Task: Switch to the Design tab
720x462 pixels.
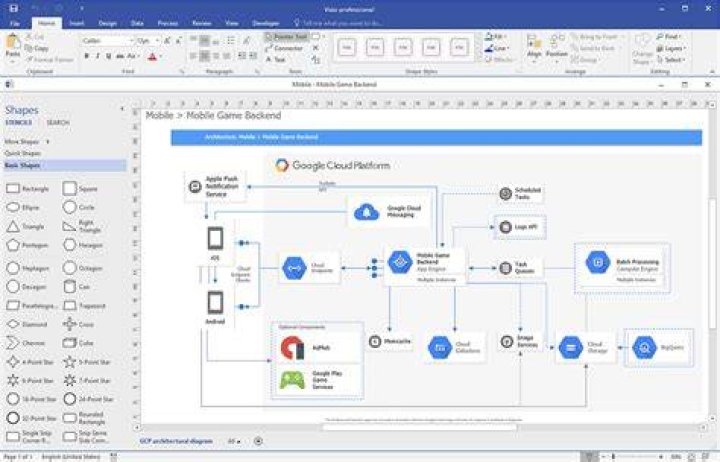Action: (107, 23)
